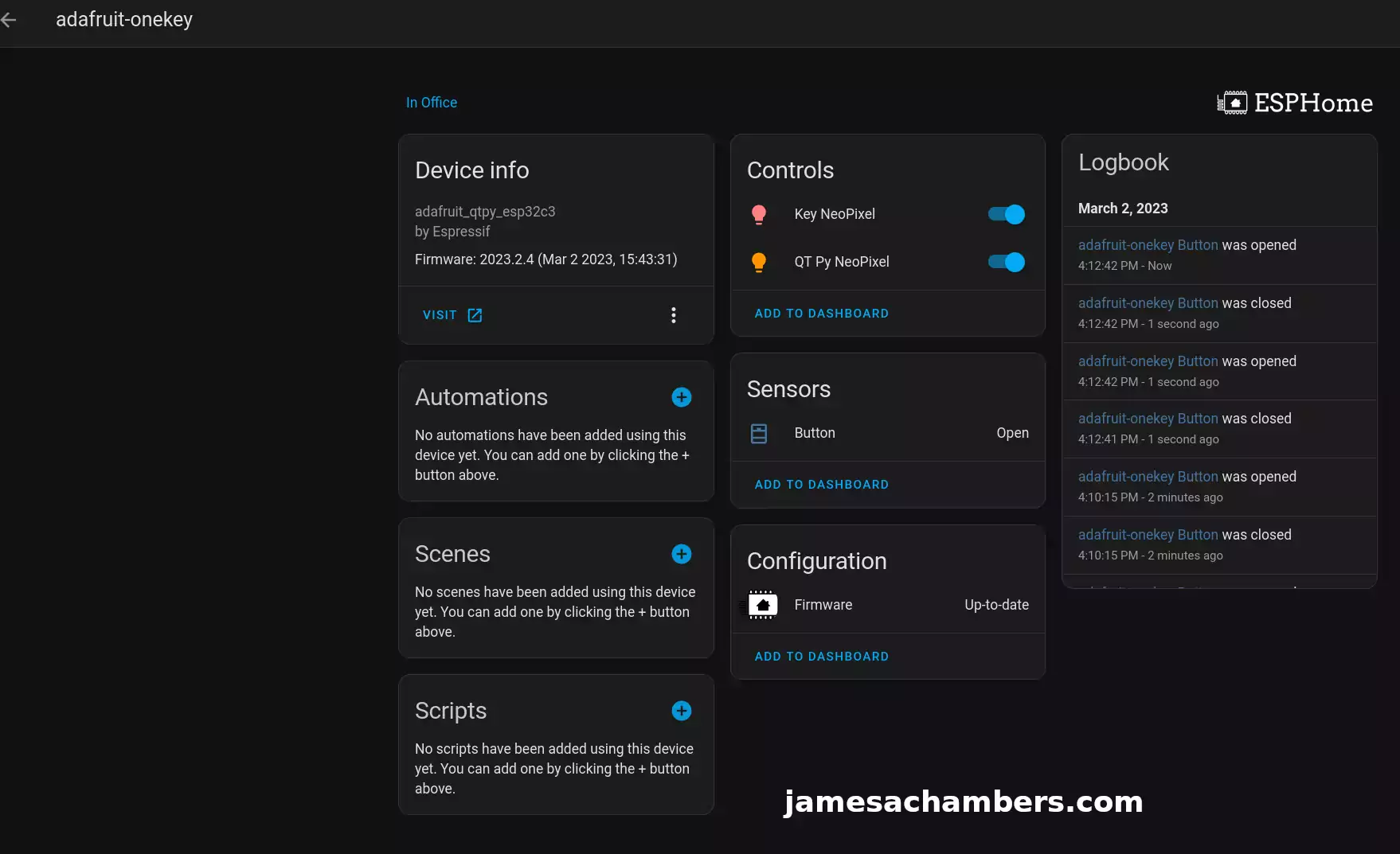
Task: Open the Firmware entity label
Action: point(823,605)
